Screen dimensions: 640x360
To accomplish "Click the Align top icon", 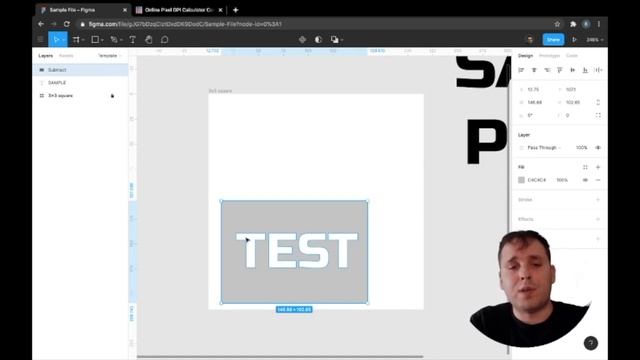I will pos(560,70).
